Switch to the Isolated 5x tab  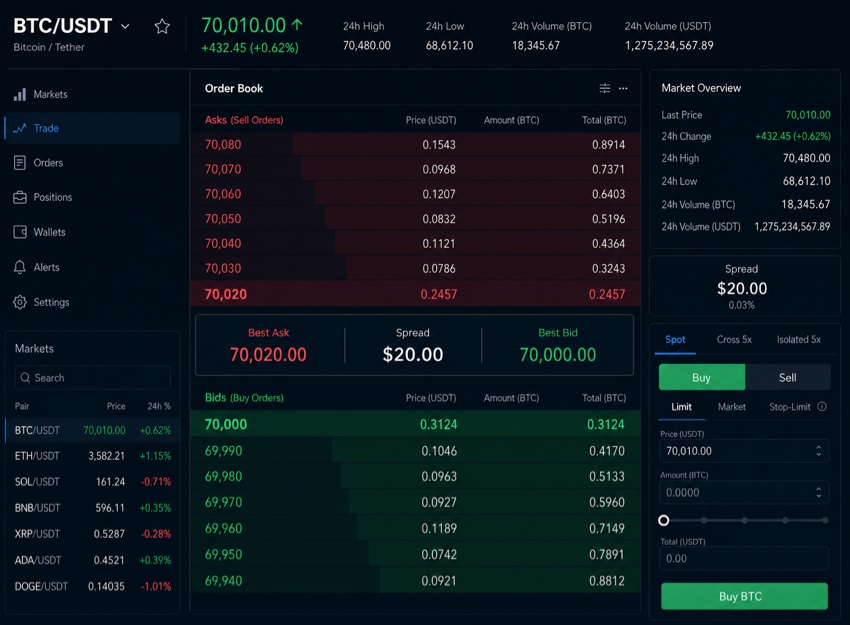coord(799,340)
